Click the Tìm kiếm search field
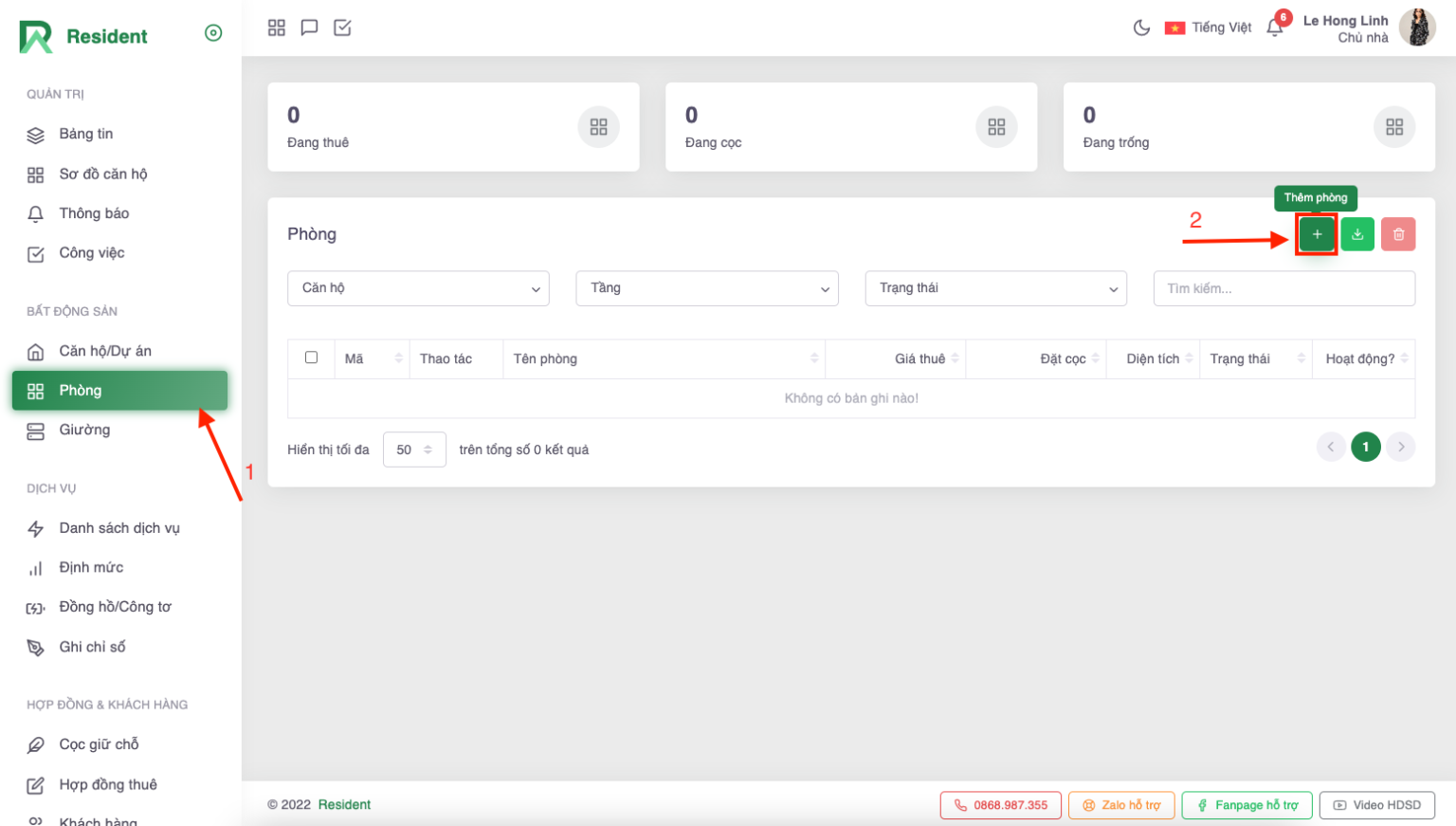The image size is (1456, 826). (x=1283, y=288)
